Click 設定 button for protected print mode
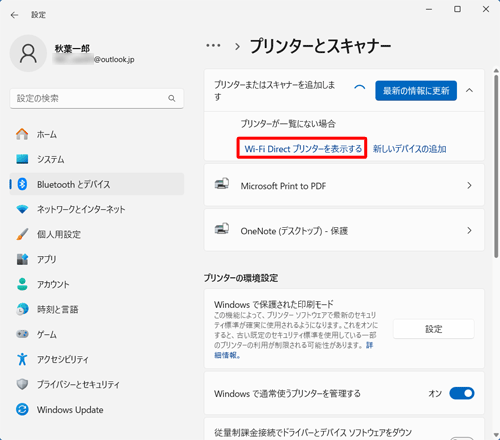Image resolution: width=500 pixels, height=440 pixels. tap(434, 329)
